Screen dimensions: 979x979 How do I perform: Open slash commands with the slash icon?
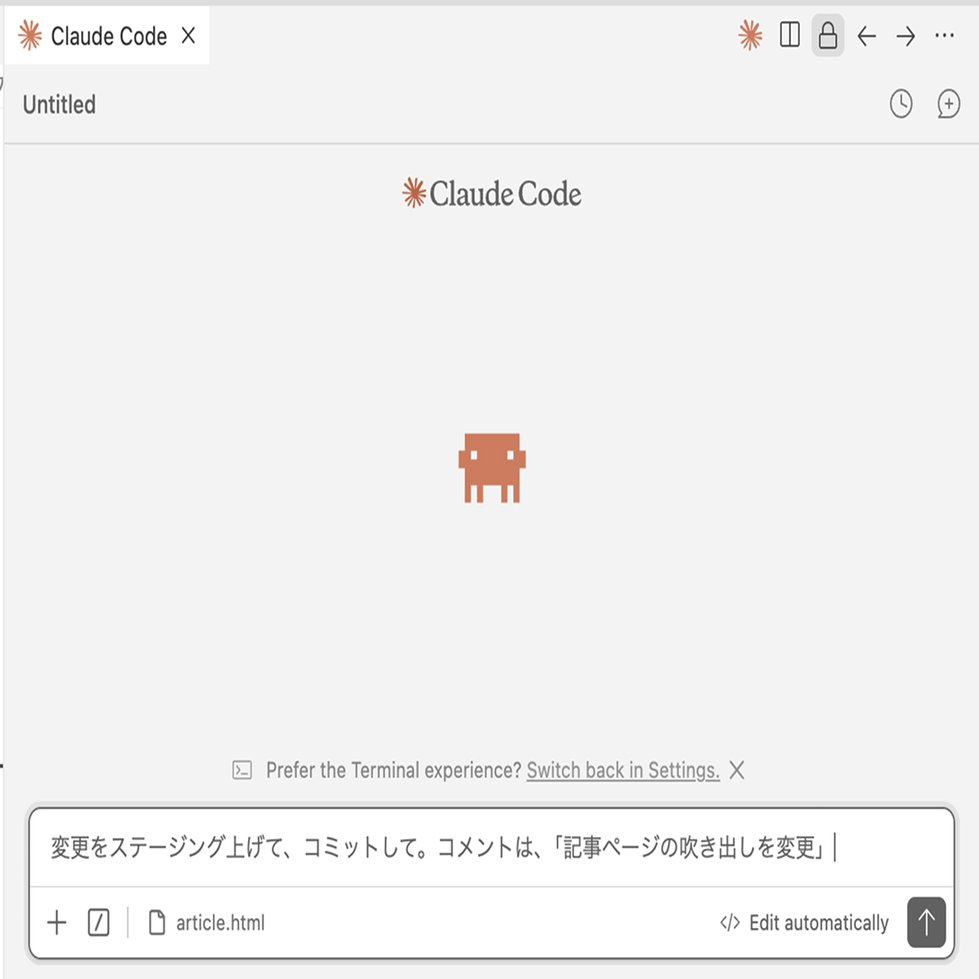point(99,922)
